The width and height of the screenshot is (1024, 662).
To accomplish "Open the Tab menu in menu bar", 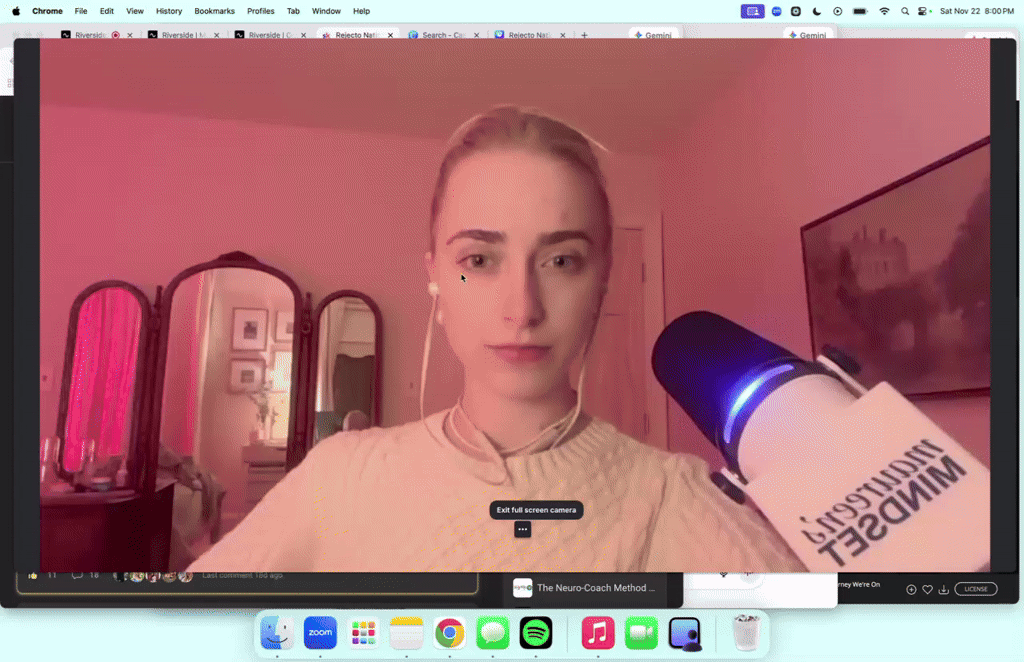I will pyautogui.click(x=293, y=11).
